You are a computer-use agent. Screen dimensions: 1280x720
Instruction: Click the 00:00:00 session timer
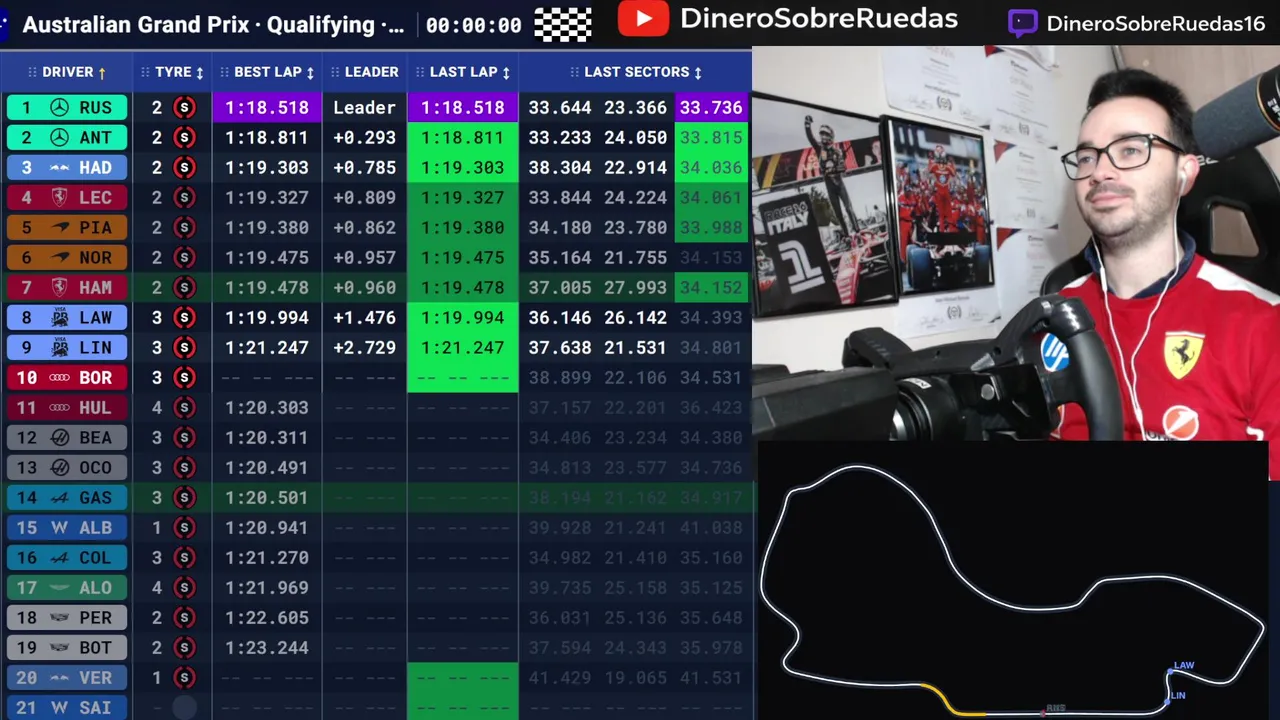(x=473, y=25)
